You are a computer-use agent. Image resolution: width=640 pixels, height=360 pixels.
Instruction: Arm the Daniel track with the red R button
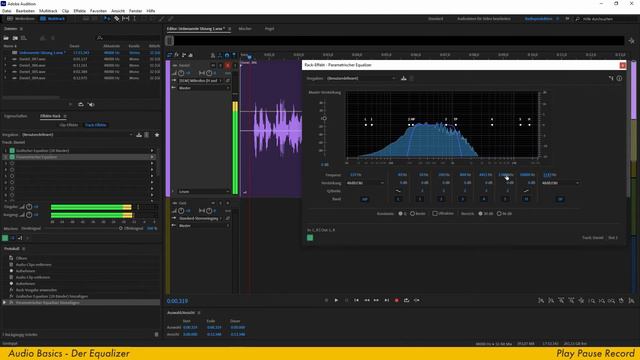click(228, 65)
